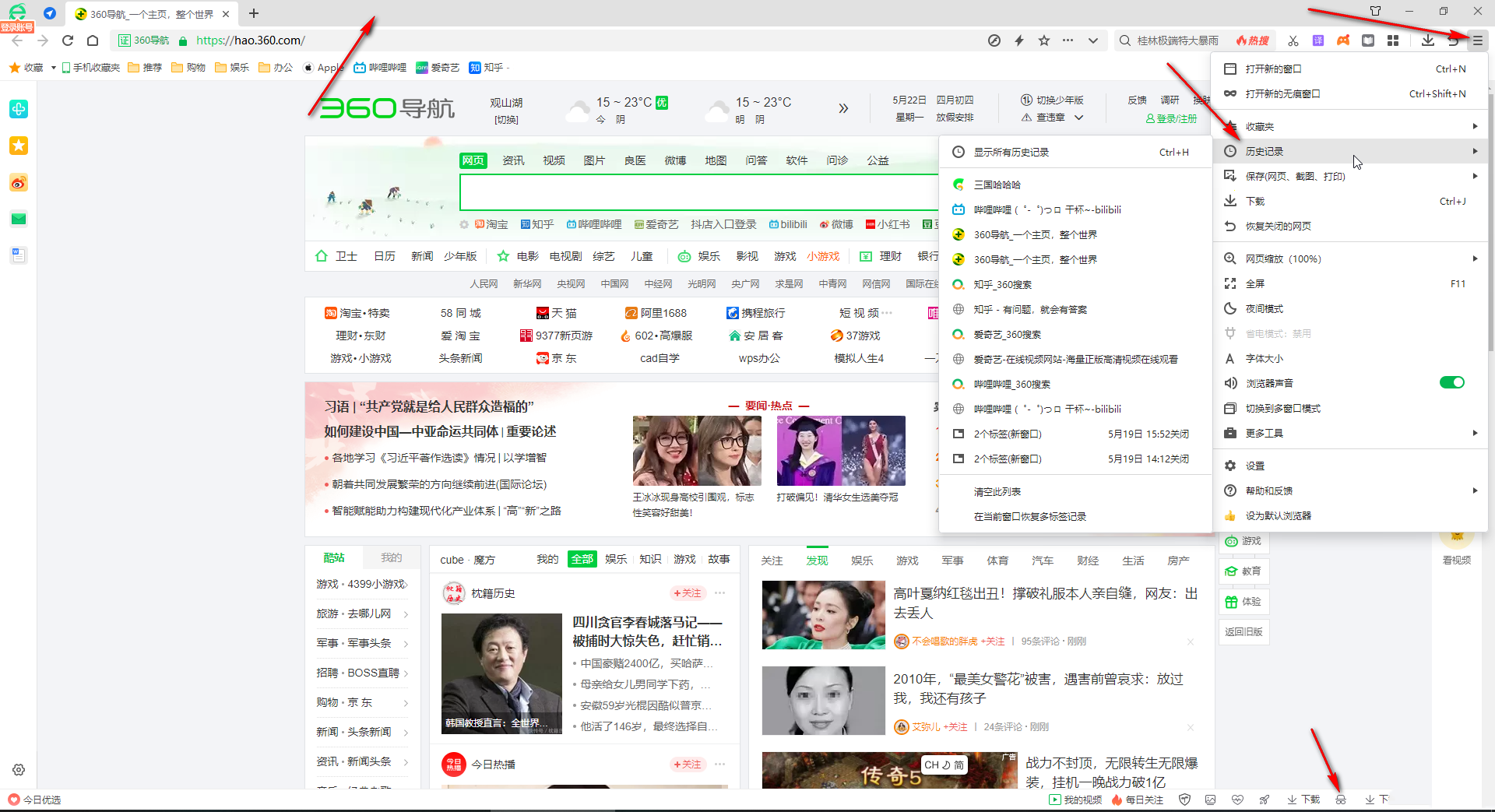Open the 购物 bookmarks folder
The width and height of the screenshot is (1495, 812).
coord(188,68)
